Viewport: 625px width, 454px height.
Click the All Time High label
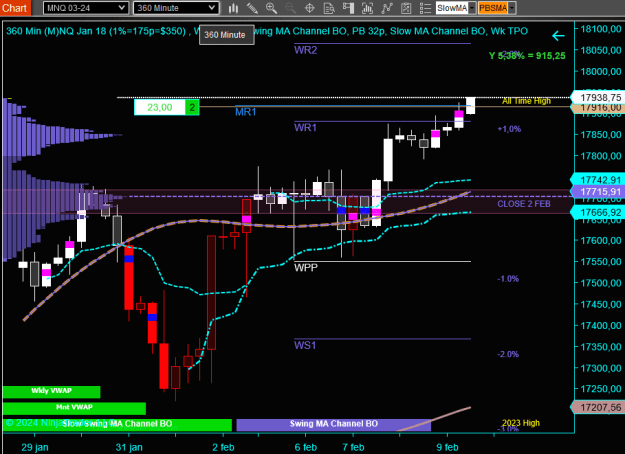pyautogui.click(x=526, y=101)
